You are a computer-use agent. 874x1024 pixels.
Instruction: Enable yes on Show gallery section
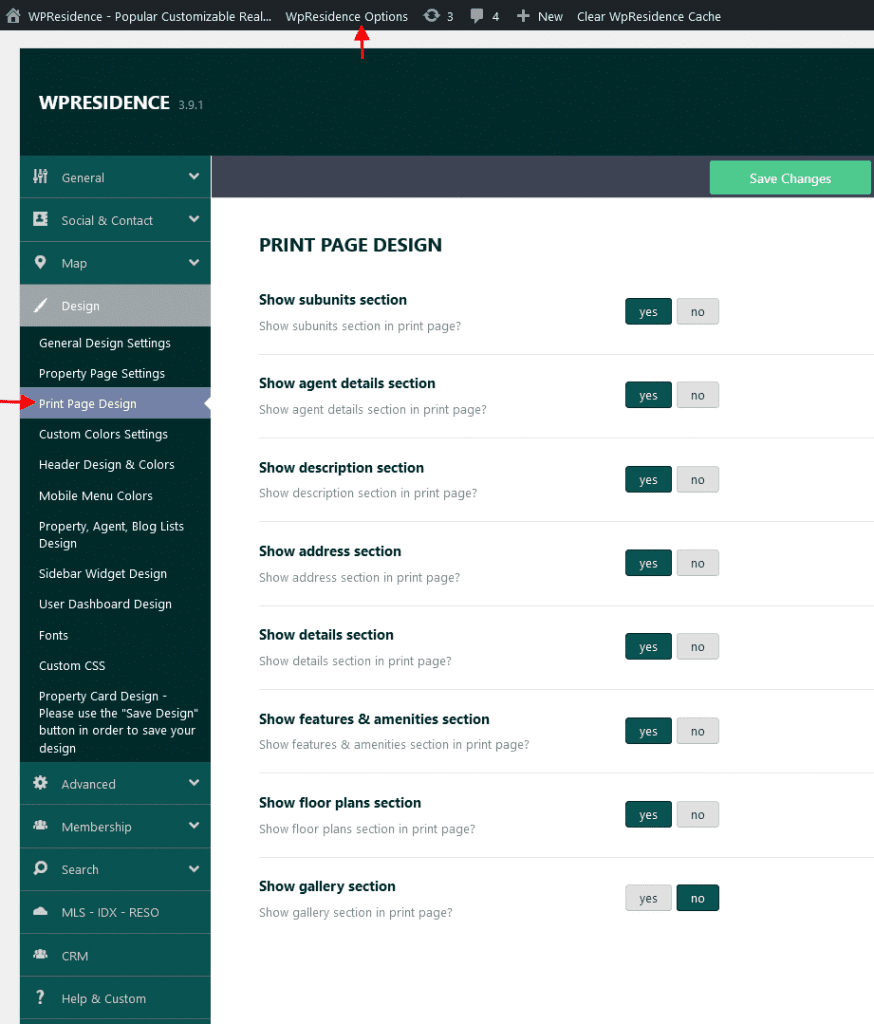(x=648, y=897)
